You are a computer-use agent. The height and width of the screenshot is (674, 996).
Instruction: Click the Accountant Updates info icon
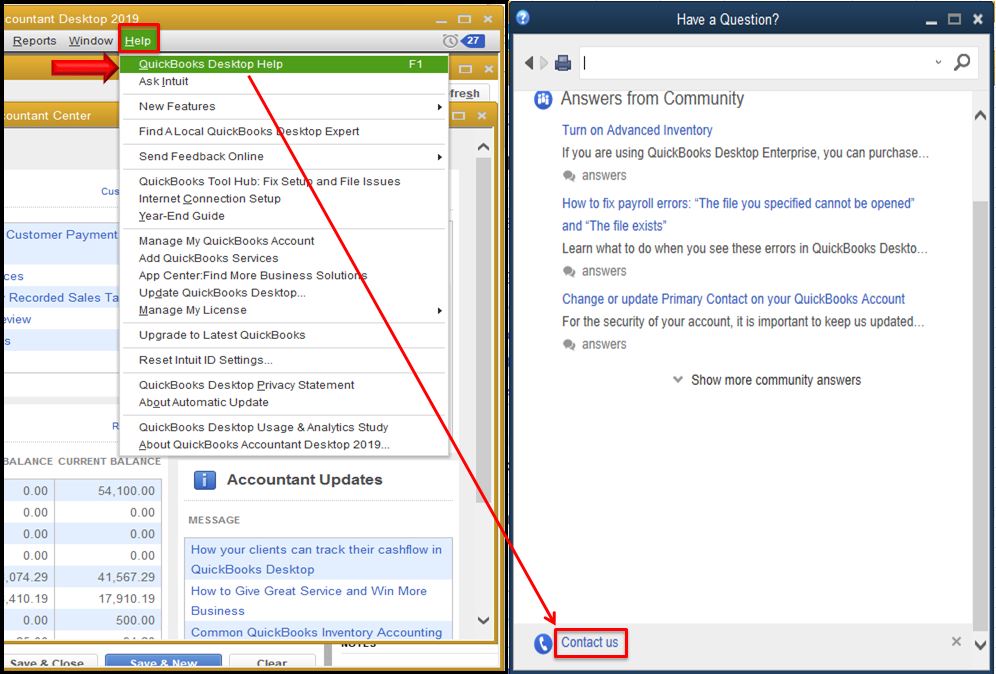pyautogui.click(x=205, y=480)
